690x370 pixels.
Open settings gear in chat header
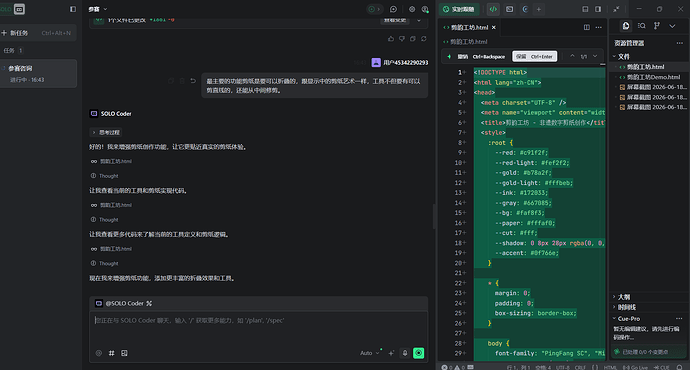(x=412, y=9)
